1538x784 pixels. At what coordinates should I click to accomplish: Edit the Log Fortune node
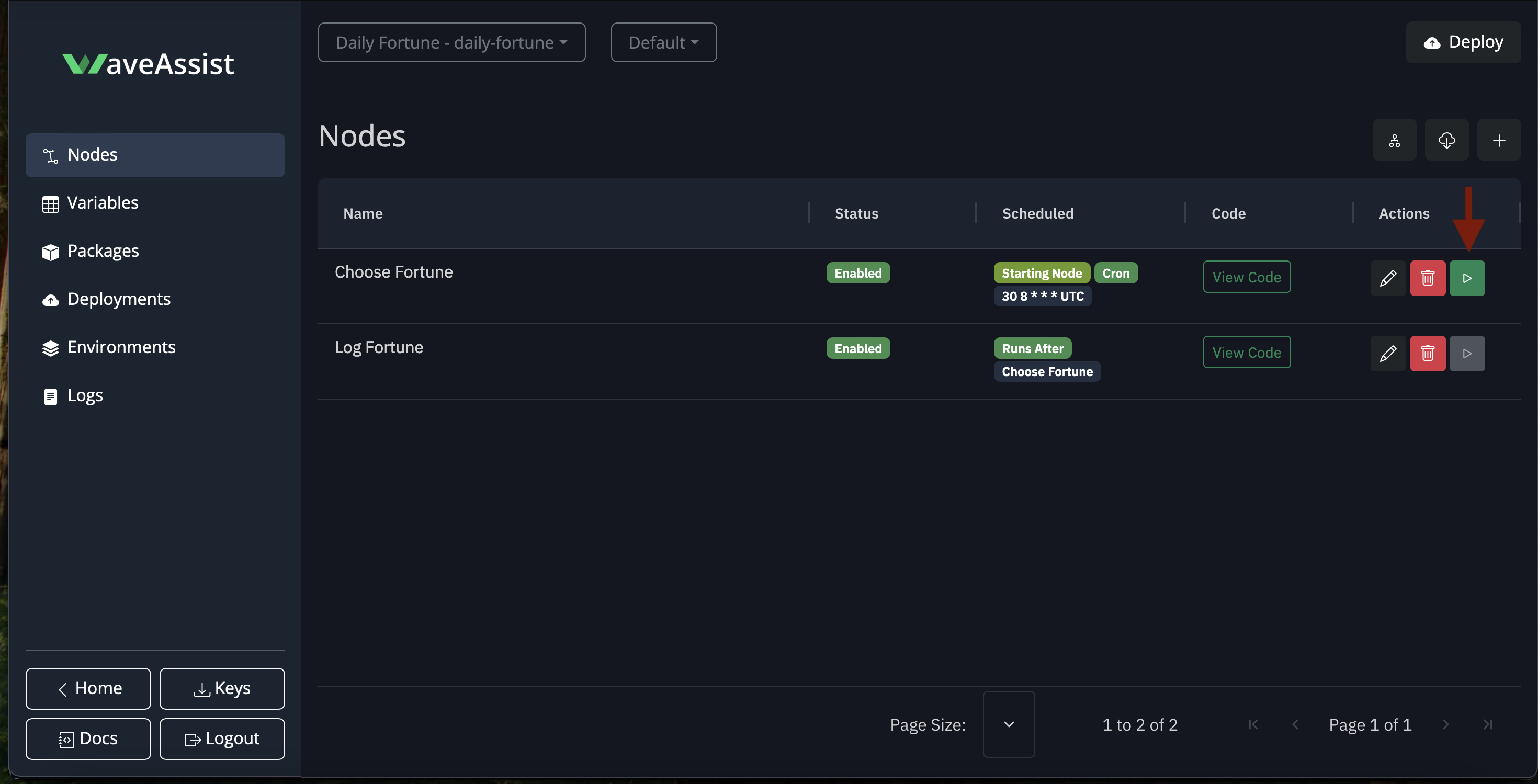(1387, 353)
